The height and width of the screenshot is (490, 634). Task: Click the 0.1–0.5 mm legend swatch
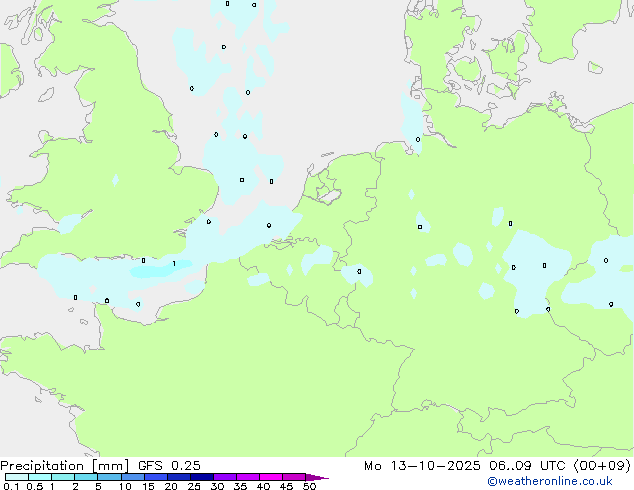[17, 477]
